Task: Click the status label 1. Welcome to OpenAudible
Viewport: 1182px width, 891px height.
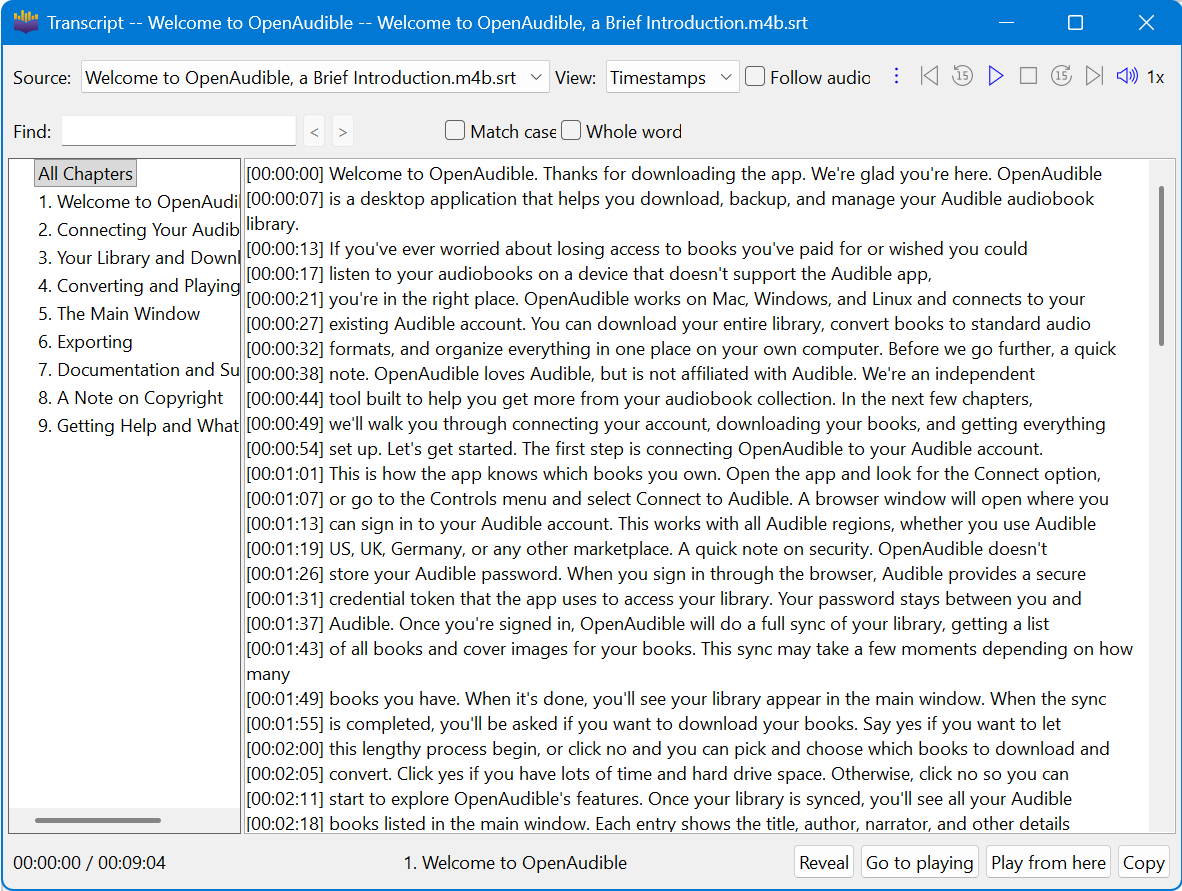Action: pos(516,862)
